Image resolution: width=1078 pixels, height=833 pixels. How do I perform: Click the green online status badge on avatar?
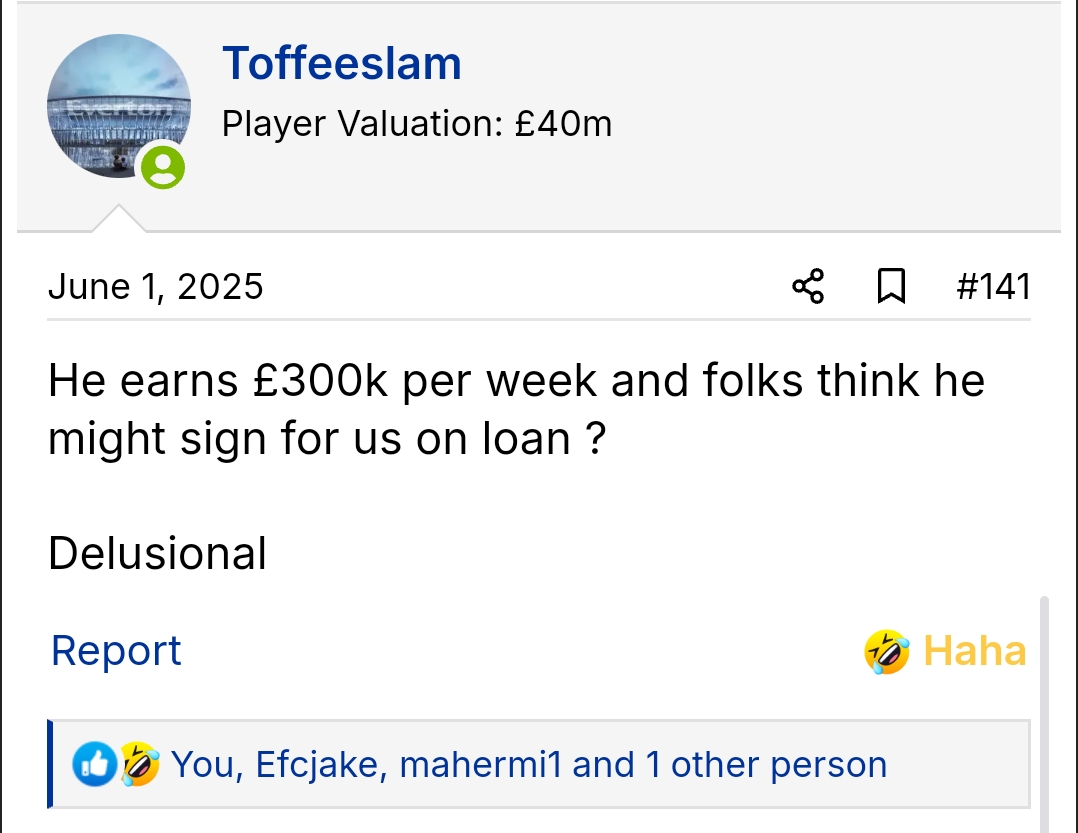coord(162,166)
